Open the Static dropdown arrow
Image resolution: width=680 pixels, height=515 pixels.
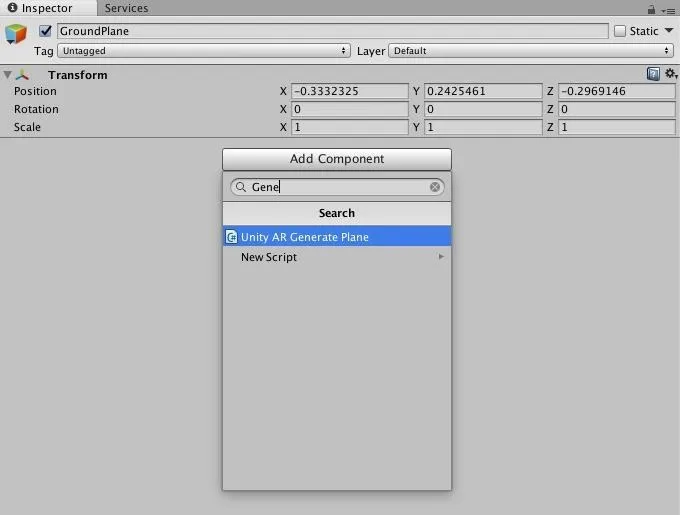click(x=669, y=30)
